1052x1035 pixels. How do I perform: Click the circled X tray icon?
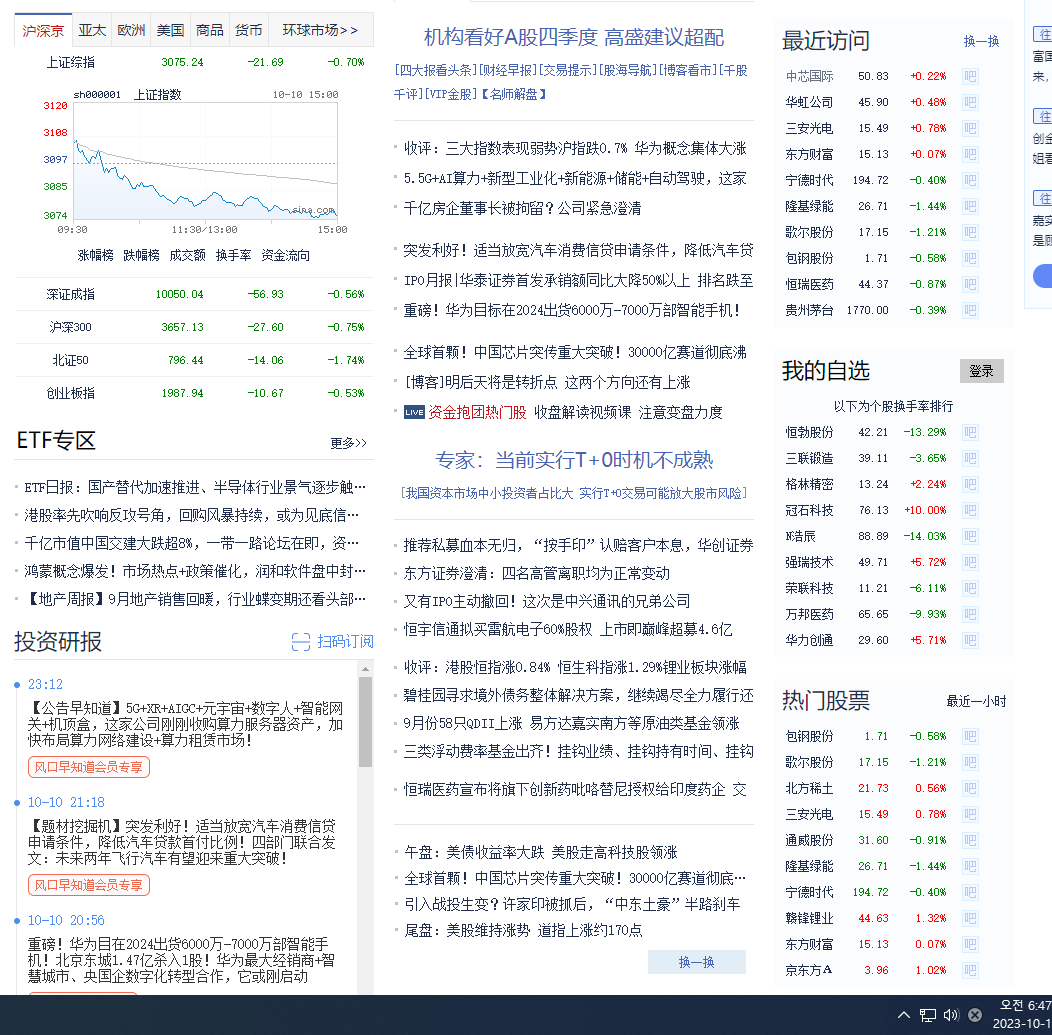tap(975, 1015)
